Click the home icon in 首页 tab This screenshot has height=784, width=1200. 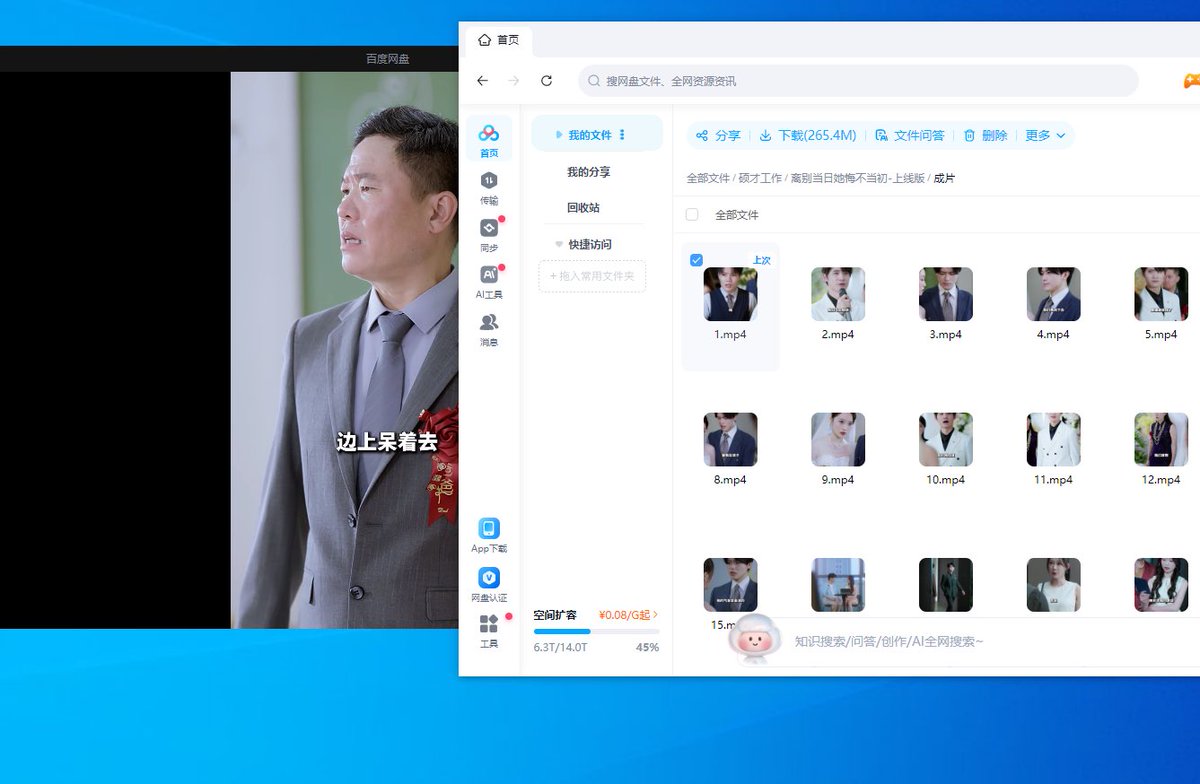coord(484,40)
